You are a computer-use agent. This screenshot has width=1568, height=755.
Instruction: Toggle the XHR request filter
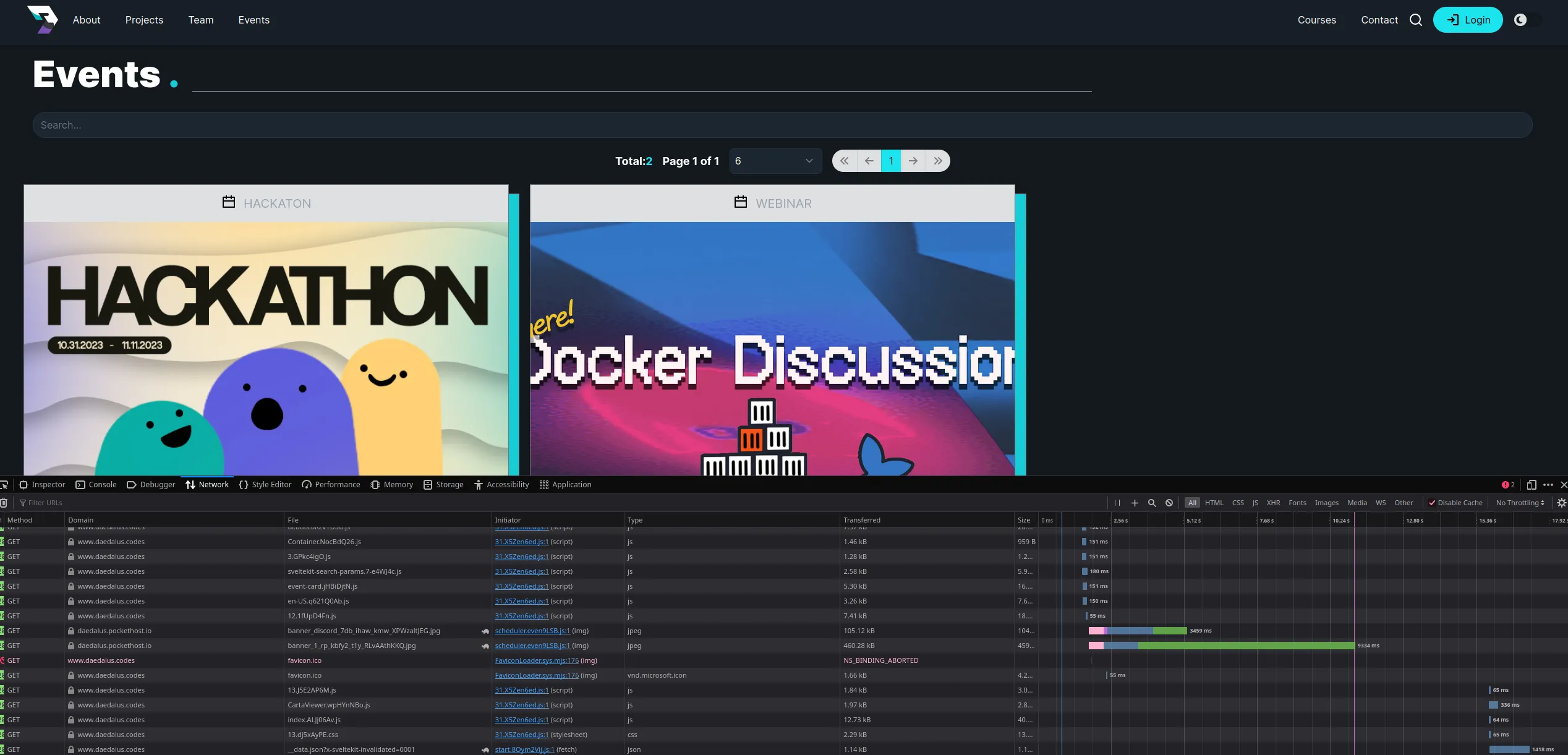(x=1273, y=503)
